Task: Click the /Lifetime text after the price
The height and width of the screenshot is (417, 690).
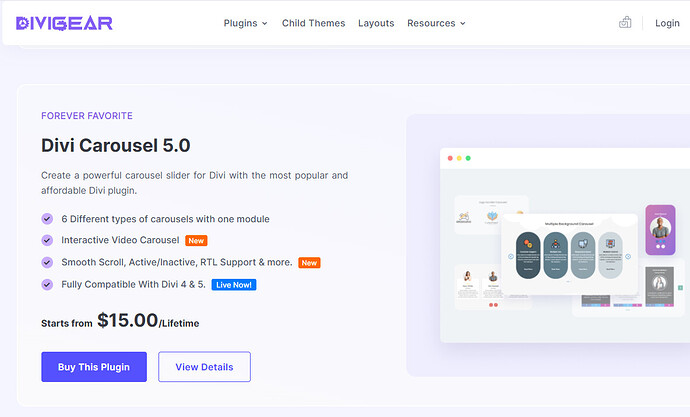Action: tap(179, 323)
